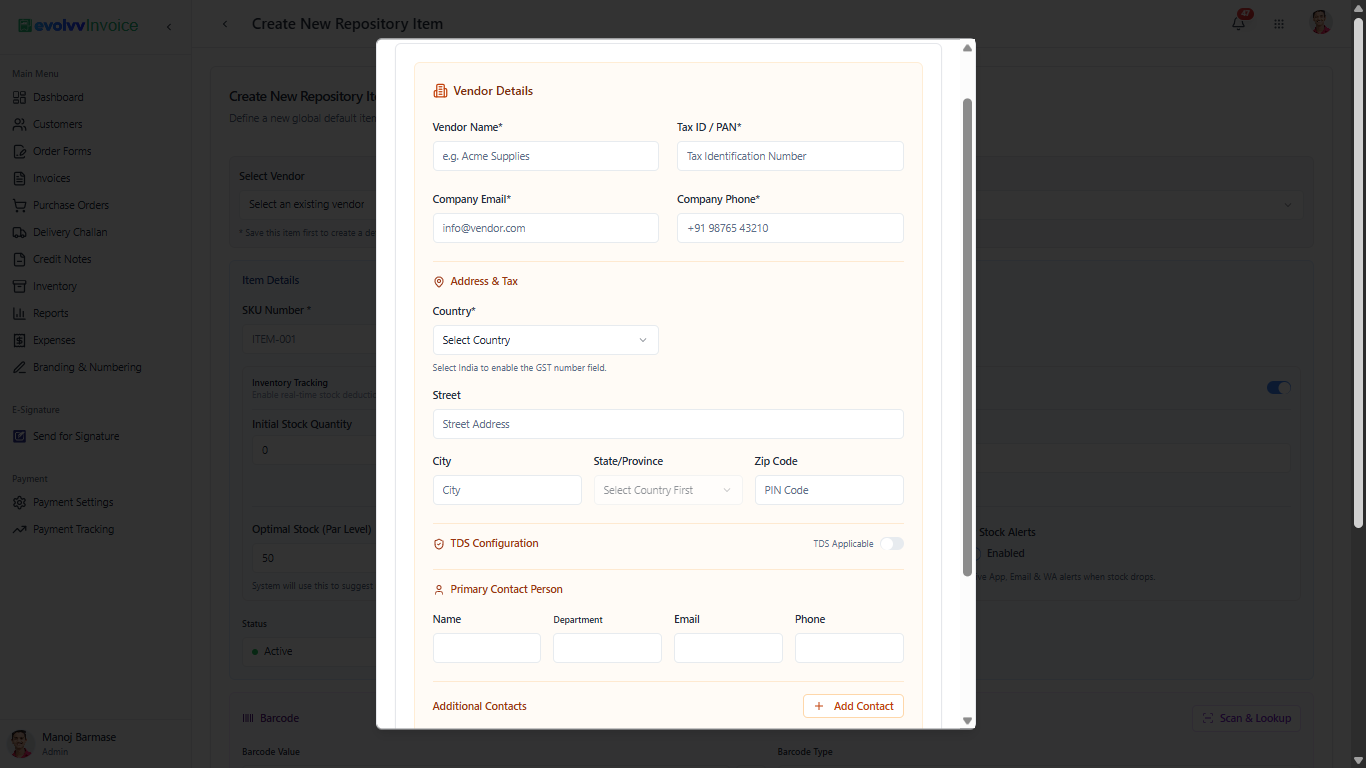Click the contact Phone field
The height and width of the screenshot is (768, 1366).
pyautogui.click(x=849, y=648)
